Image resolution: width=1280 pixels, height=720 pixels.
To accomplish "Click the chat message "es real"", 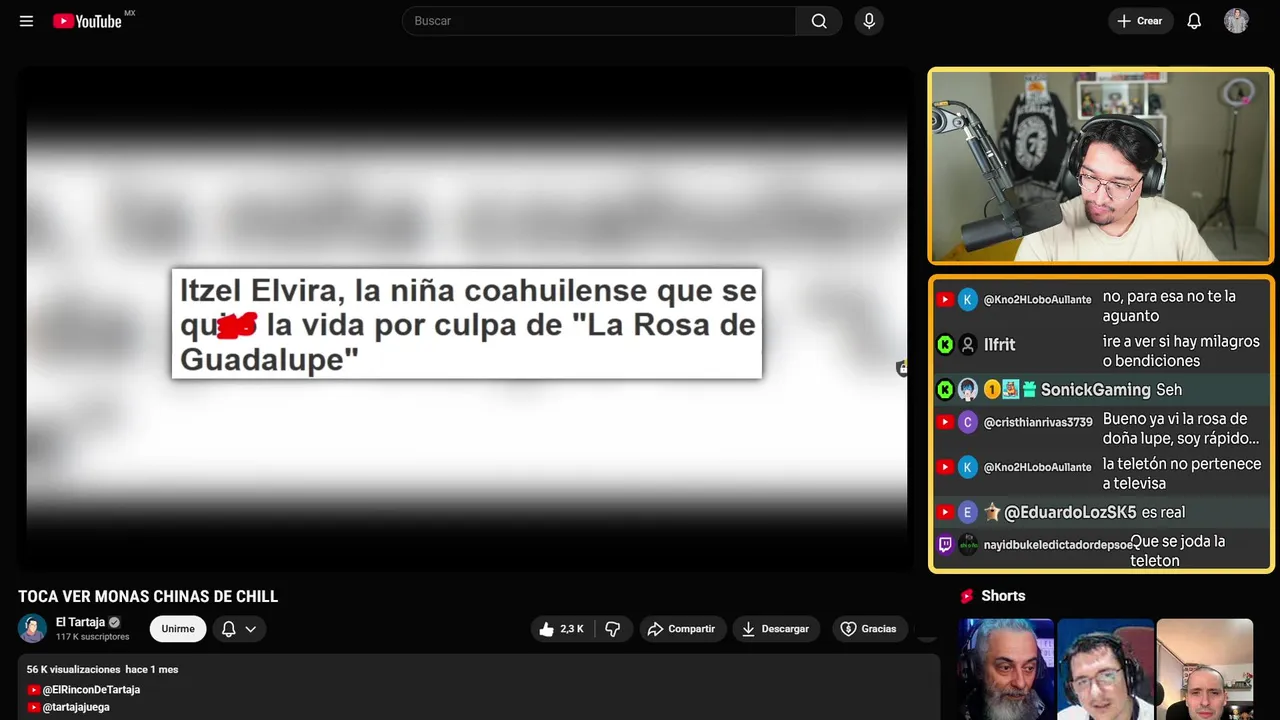I will coord(1163,512).
